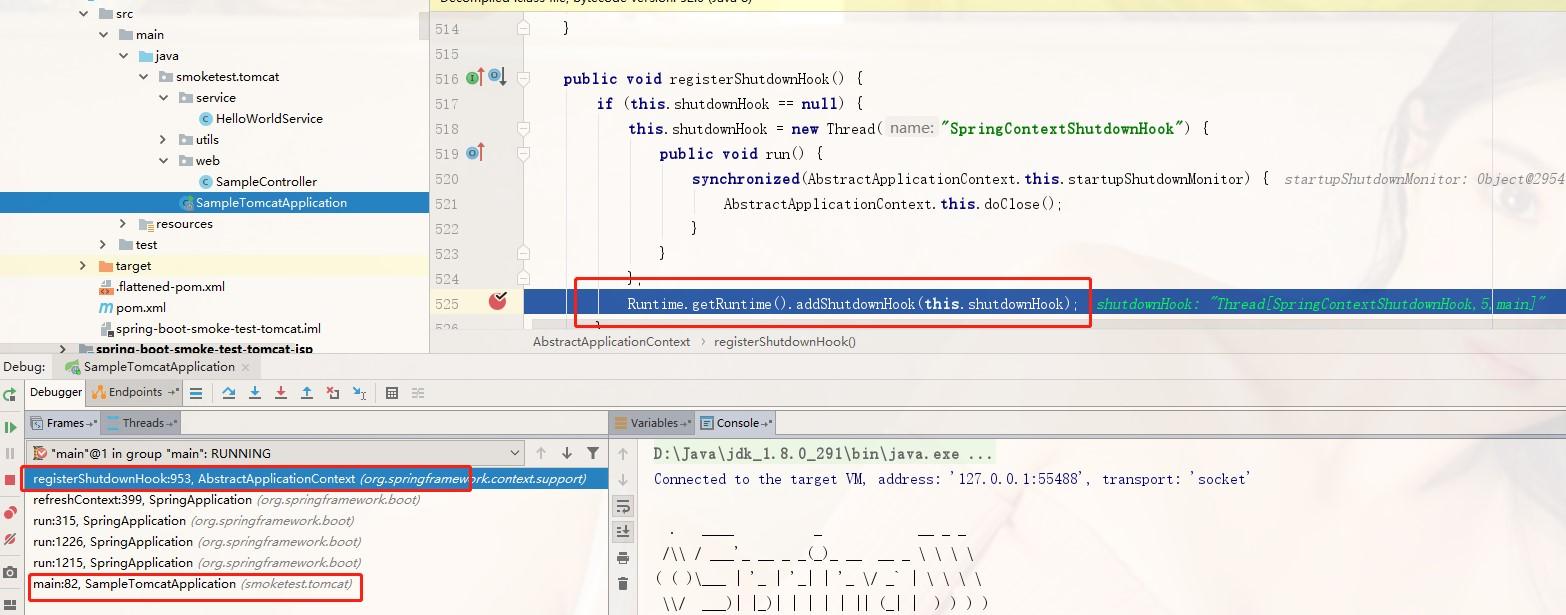Open View Breakpoints dialog
This screenshot has width=1566, height=615.
pyautogui.click(x=10, y=513)
